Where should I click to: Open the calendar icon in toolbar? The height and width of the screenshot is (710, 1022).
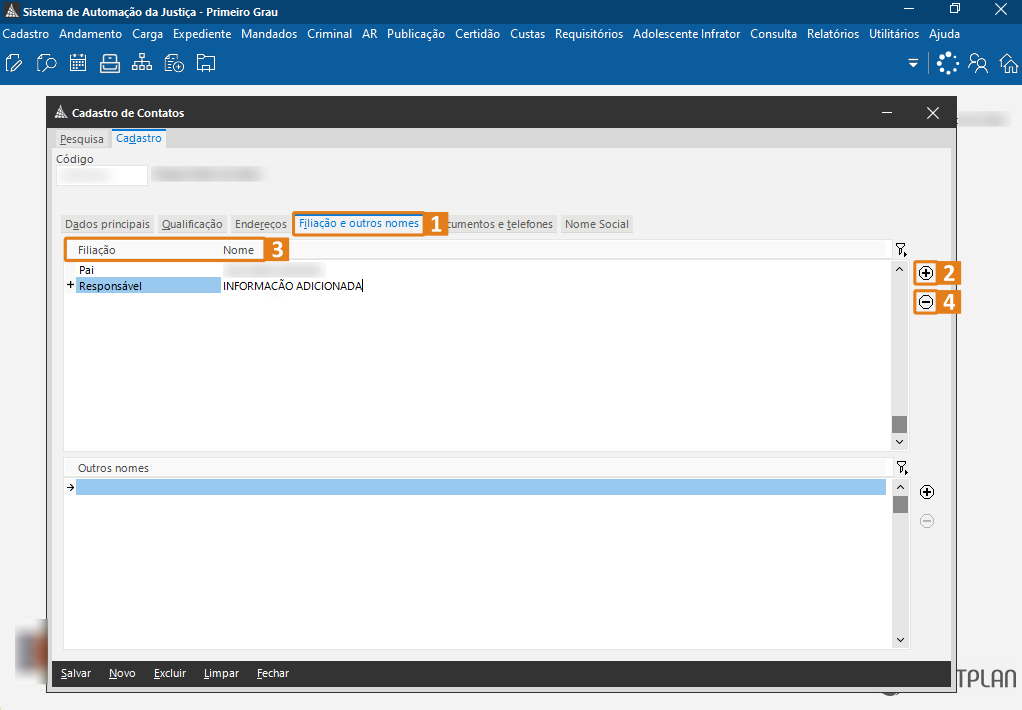coord(78,64)
